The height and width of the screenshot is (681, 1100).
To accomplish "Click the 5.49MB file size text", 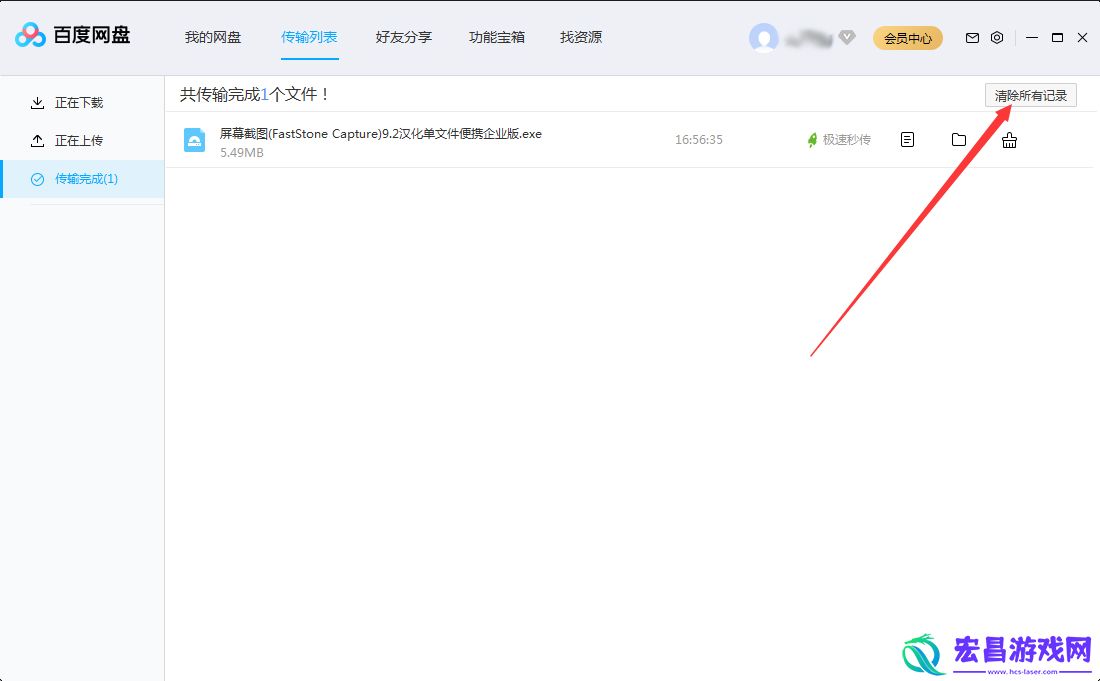I will click(x=242, y=152).
